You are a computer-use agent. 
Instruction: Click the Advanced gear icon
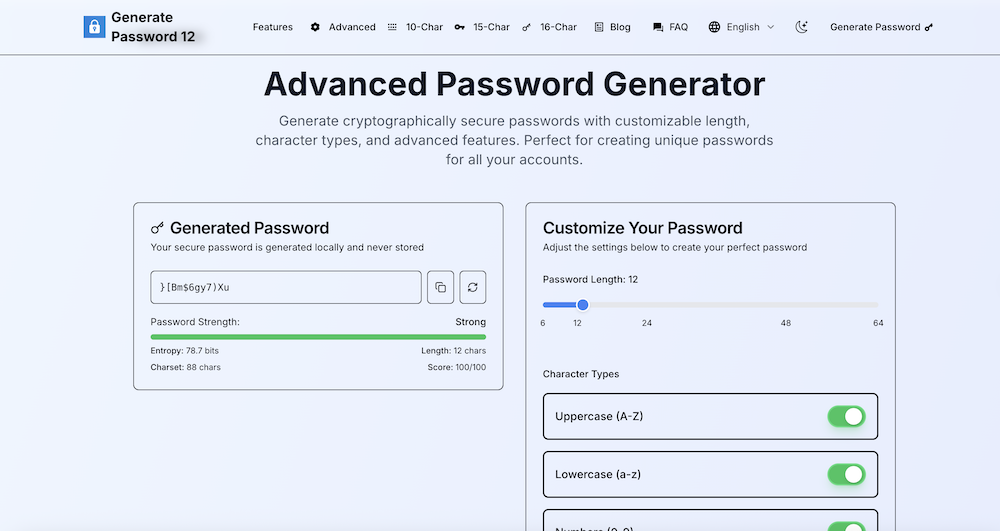[x=316, y=27]
